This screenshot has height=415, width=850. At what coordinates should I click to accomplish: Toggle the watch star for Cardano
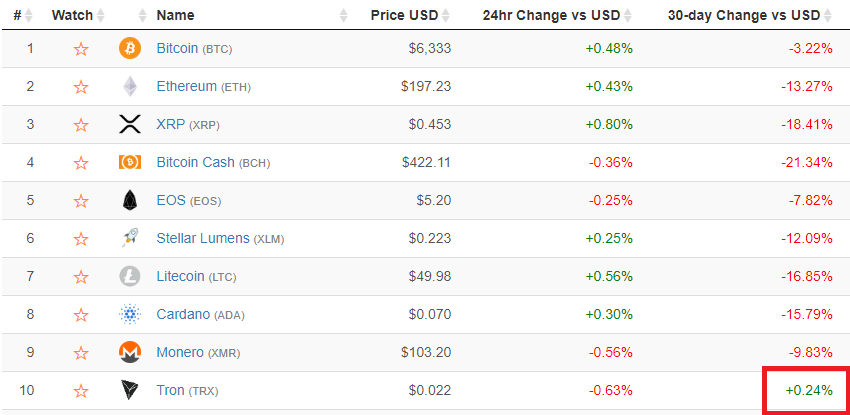[81, 314]
